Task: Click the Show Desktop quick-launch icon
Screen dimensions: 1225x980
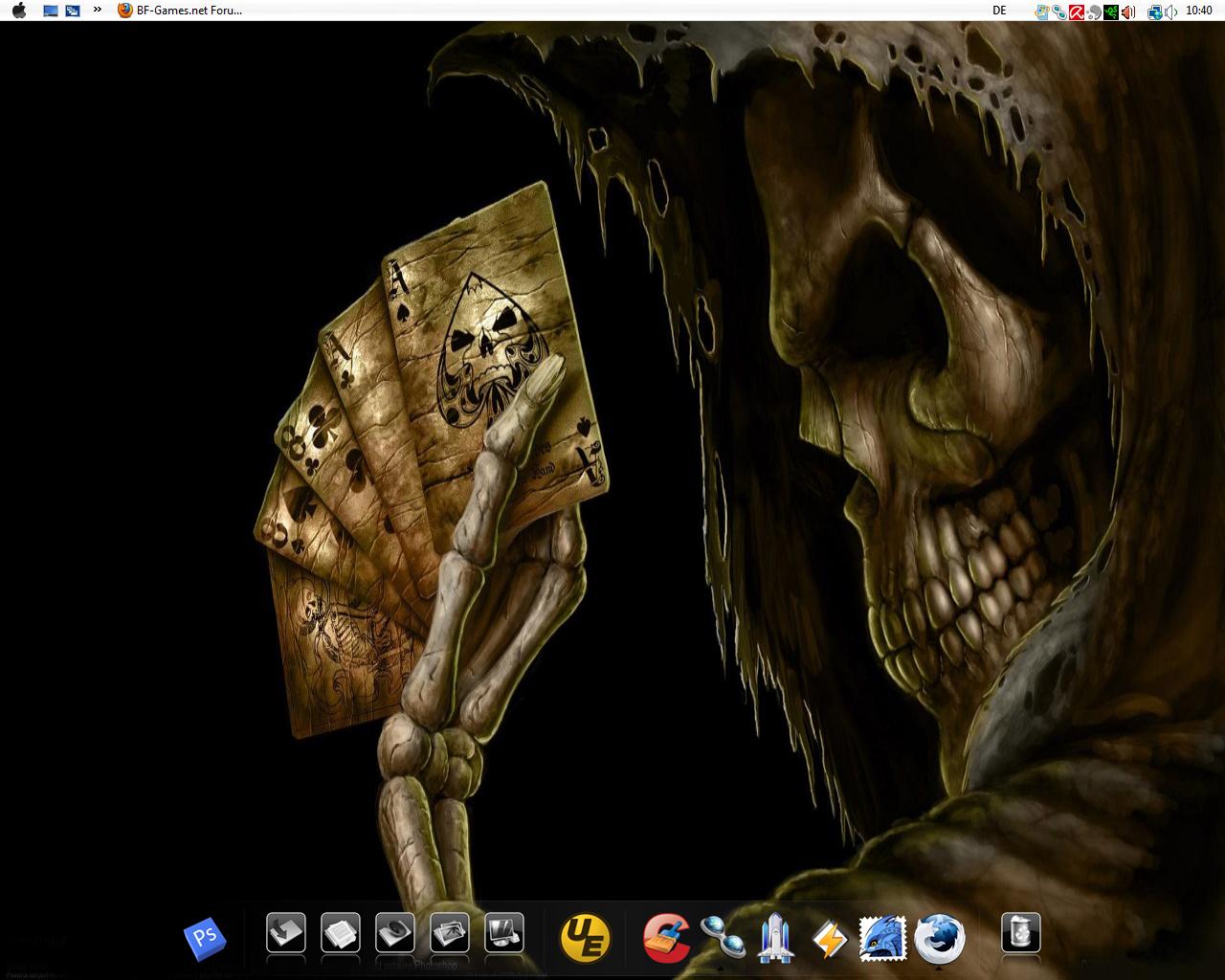Action: click(51, 11)
